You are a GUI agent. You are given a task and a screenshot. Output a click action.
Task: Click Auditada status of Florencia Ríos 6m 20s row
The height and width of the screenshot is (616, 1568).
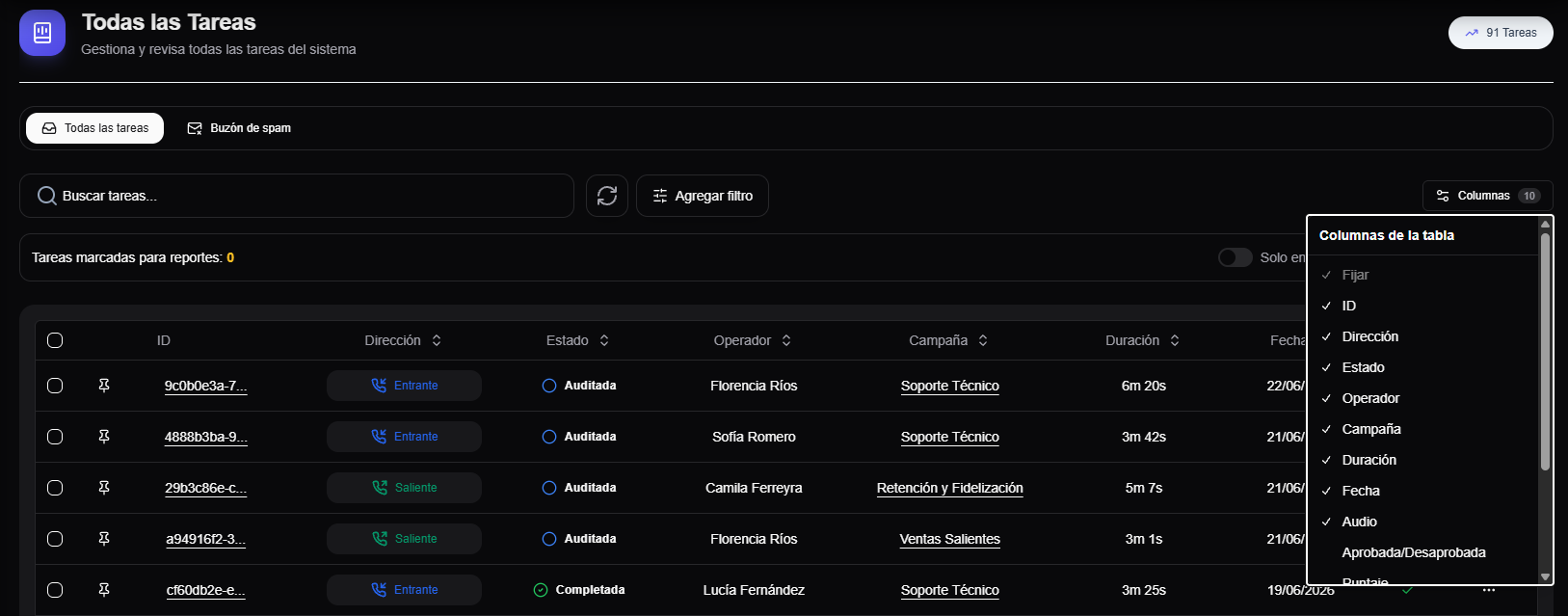click(x=579, y=386)
